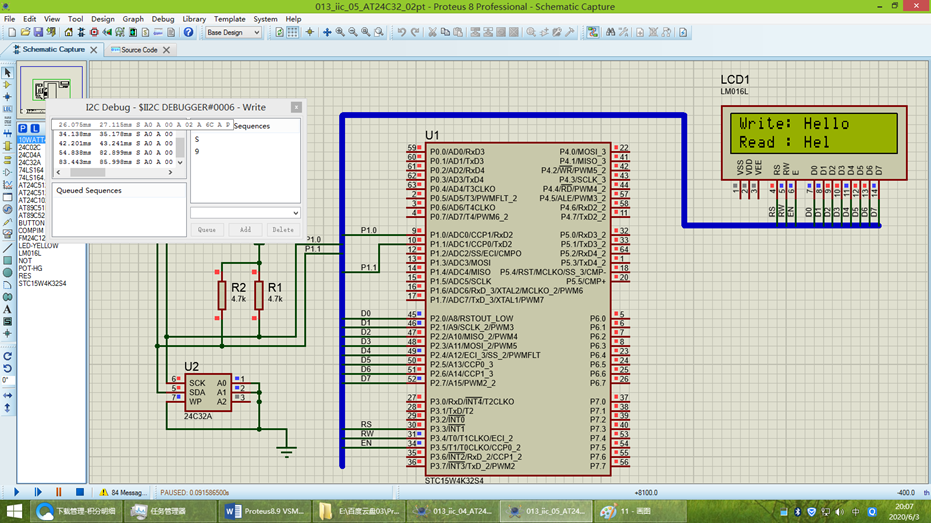Select STC15W4K32S4 in the device list
Screen dimensions: 931x524
[42, 284]
